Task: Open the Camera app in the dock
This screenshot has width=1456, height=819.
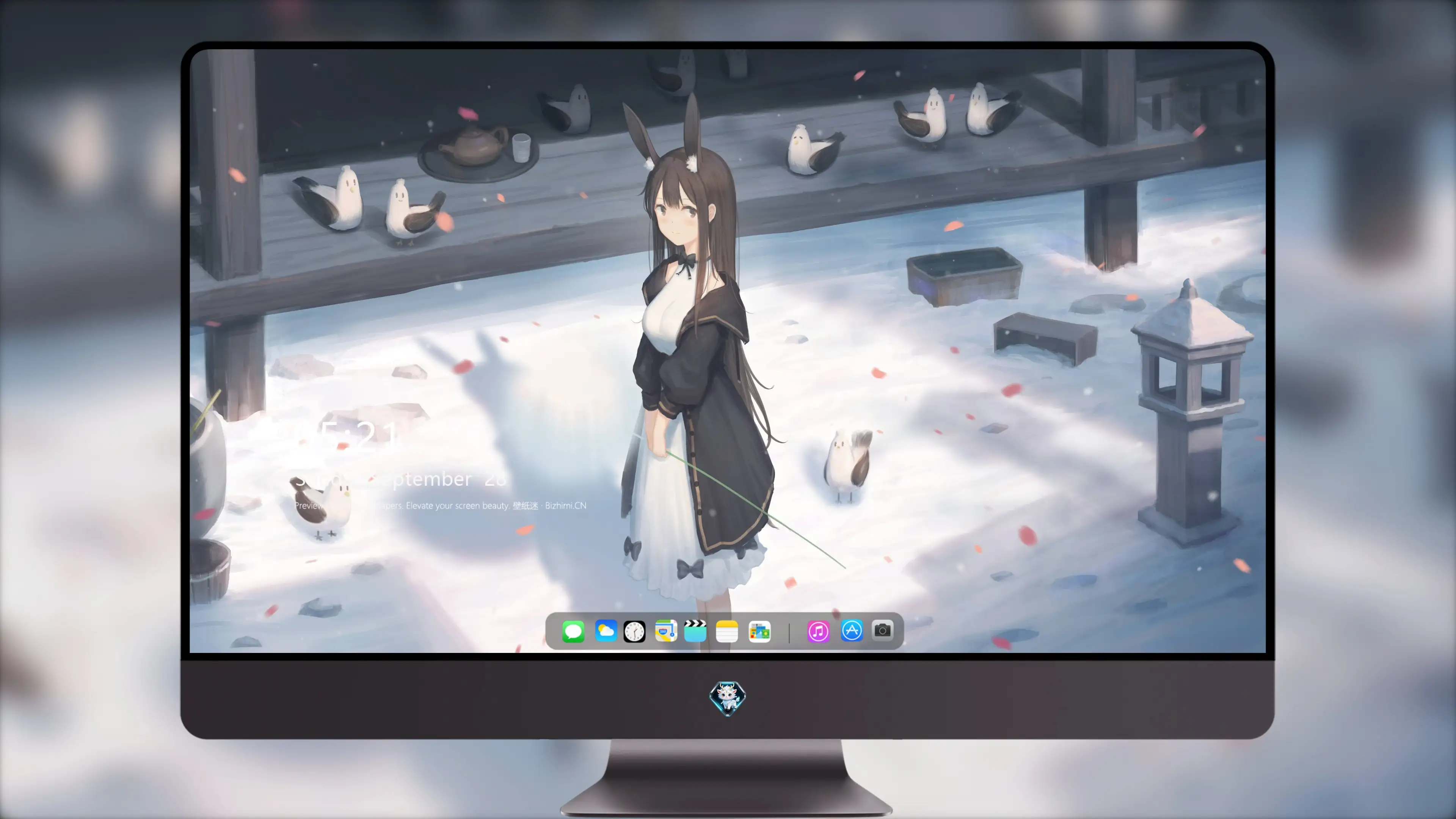Action: pos(882,630)
